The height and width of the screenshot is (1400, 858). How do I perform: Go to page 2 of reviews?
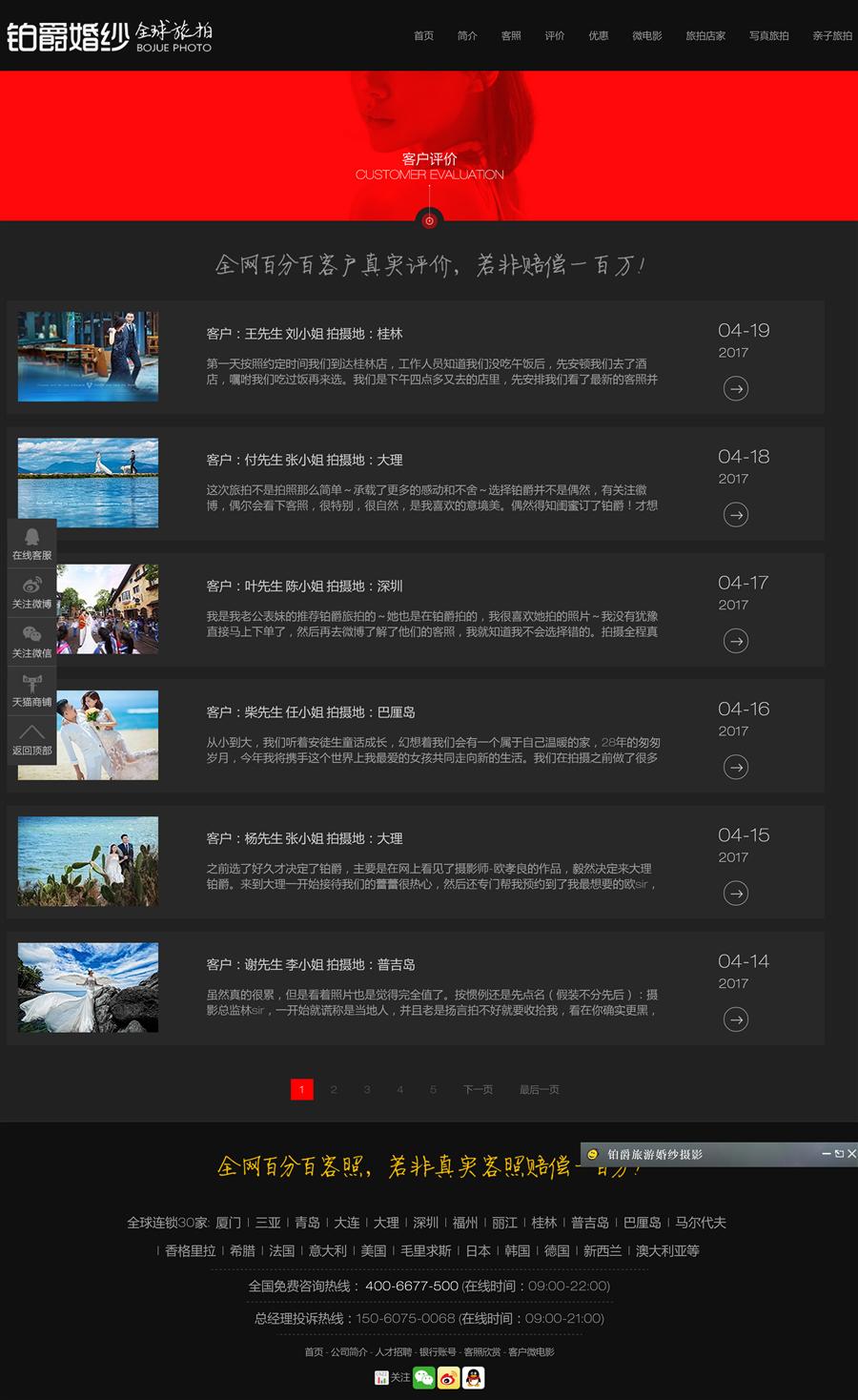coord(334,1089)
